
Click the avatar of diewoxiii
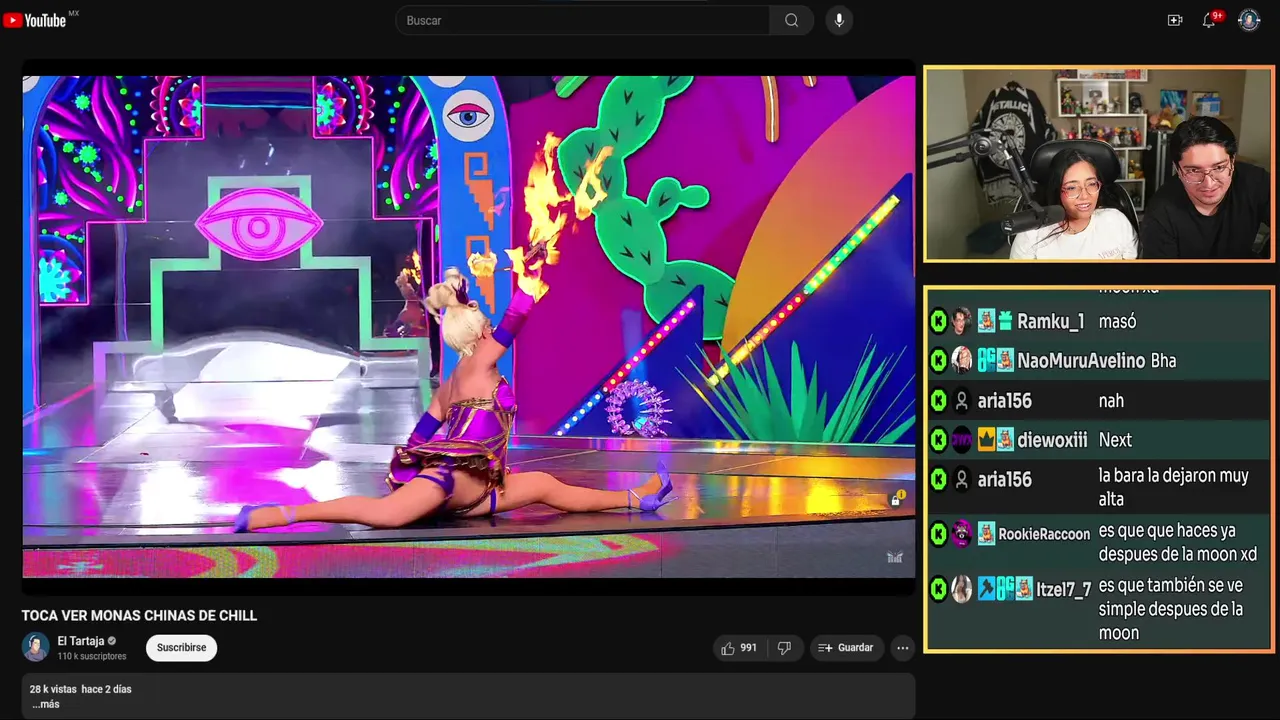[x=961, y=440]
